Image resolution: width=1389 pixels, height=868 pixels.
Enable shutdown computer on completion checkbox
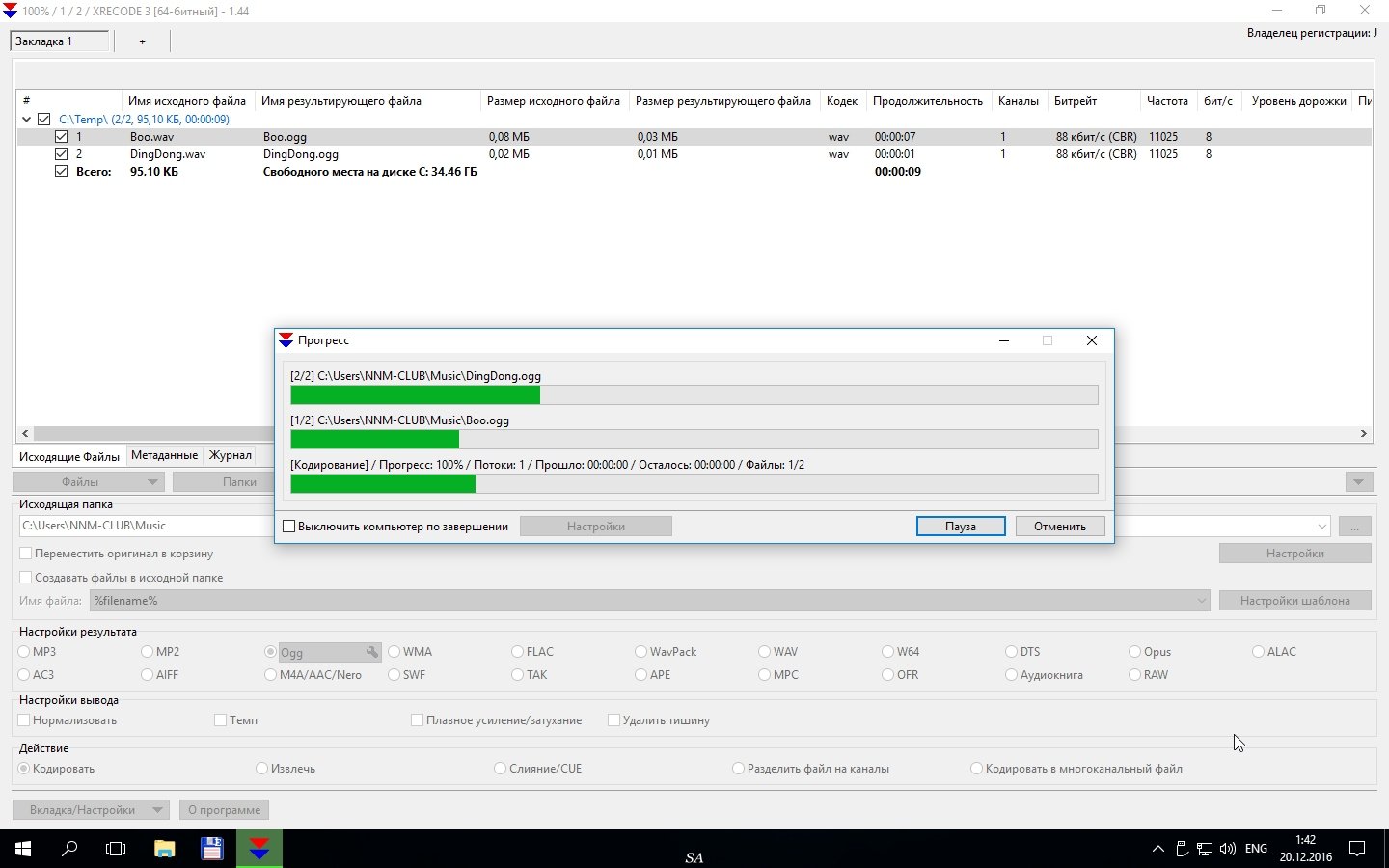coord(288,527)
